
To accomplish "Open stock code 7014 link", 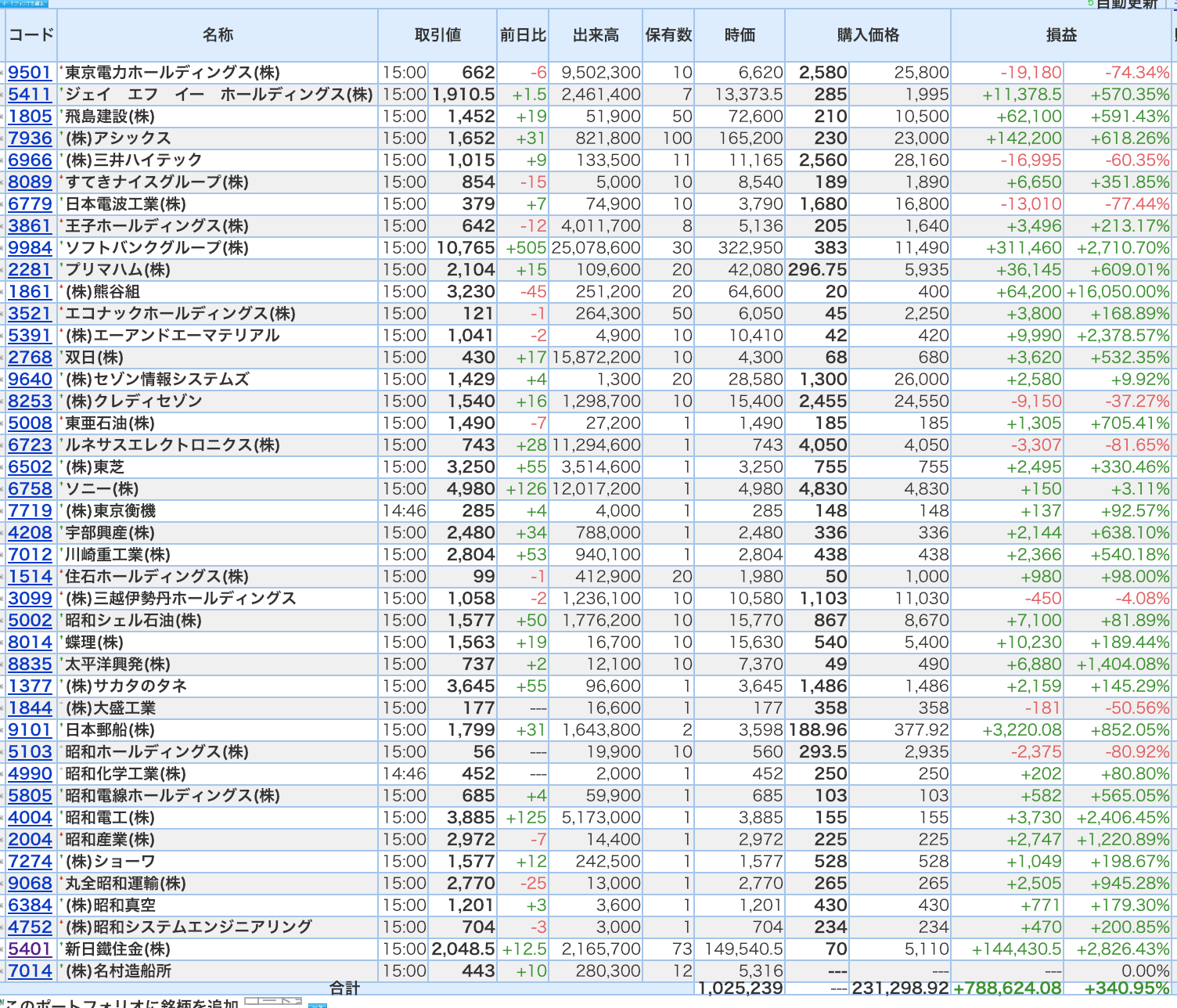I will point(30,971).
